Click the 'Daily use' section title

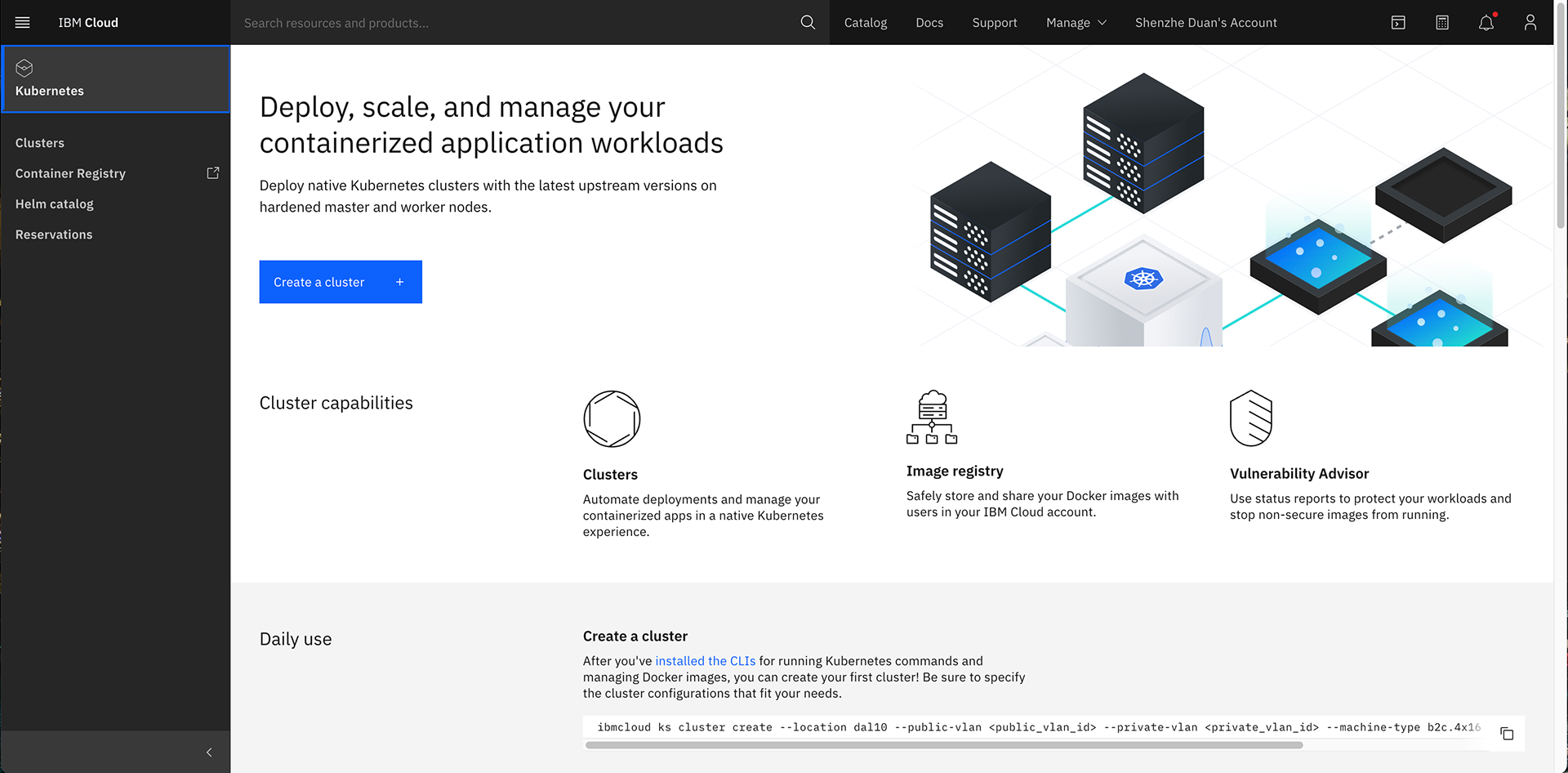[x=296, y=639]
